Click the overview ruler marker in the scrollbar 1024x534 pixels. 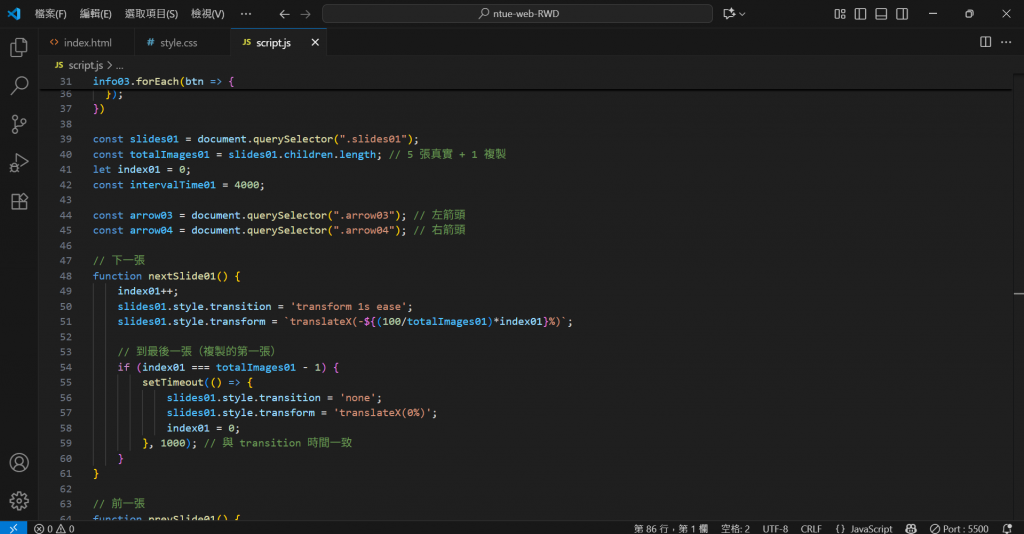pyautogui.click(x=1018, y=294)
